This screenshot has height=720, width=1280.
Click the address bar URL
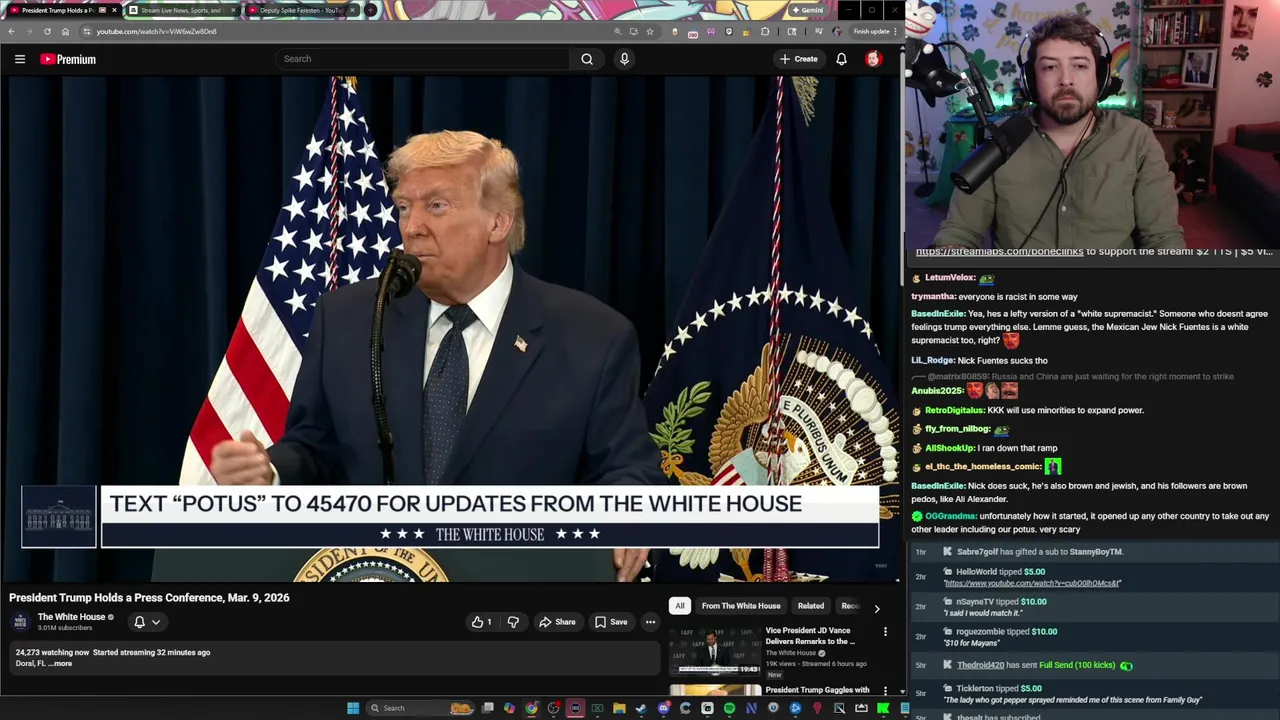click(156, 31)
